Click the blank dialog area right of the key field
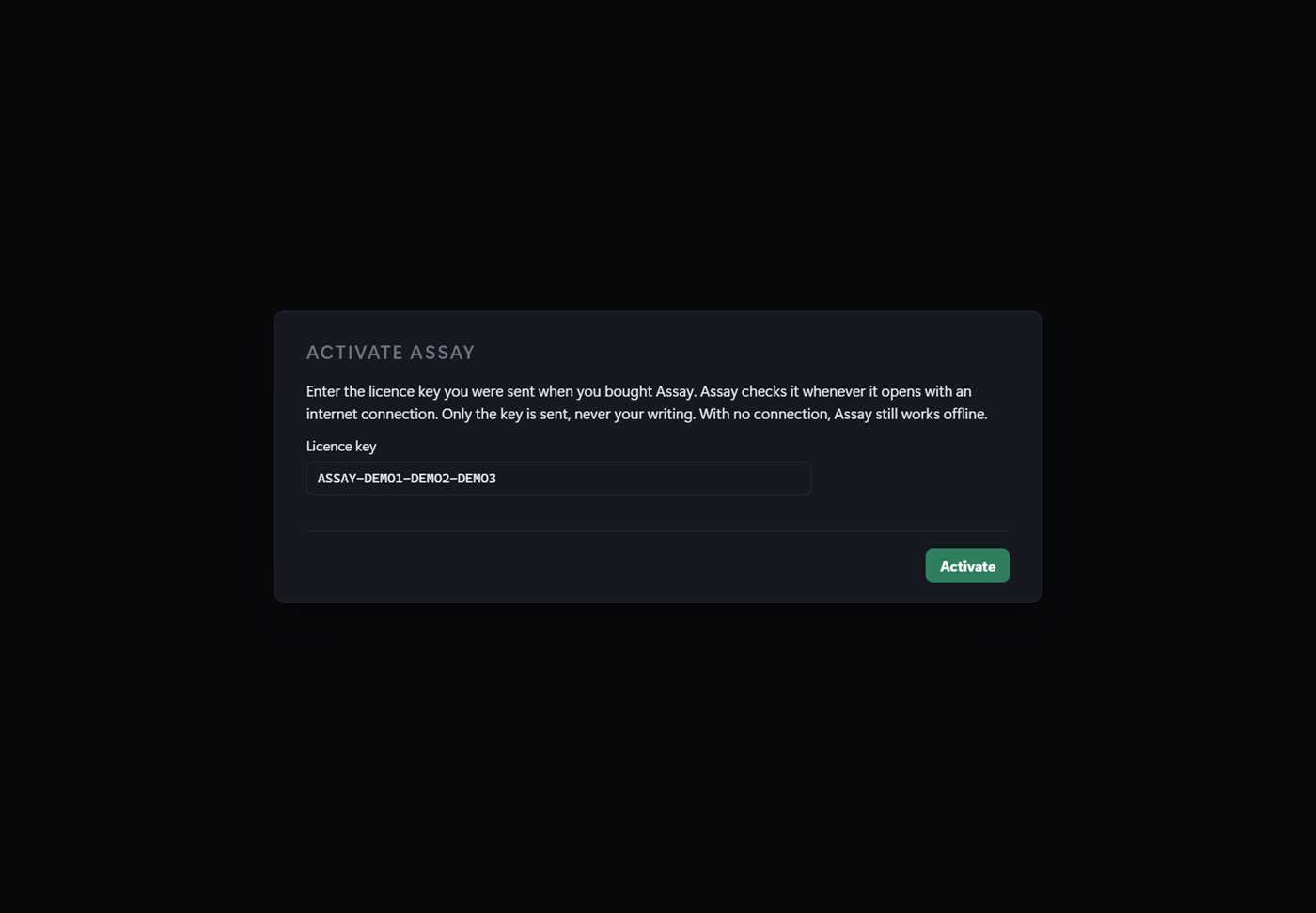The image size is (1316, 913). tap(912, 478)
